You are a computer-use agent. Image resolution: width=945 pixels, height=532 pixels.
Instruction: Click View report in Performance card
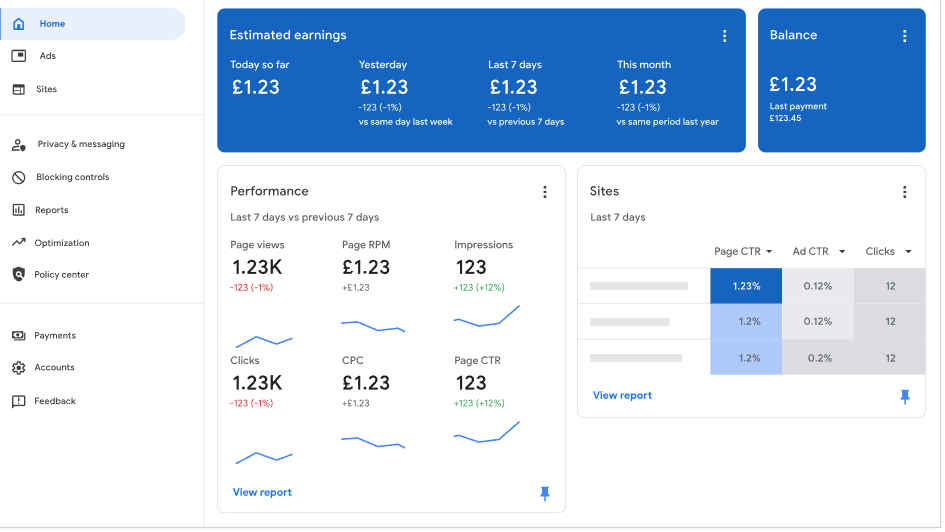click(263, 494)
